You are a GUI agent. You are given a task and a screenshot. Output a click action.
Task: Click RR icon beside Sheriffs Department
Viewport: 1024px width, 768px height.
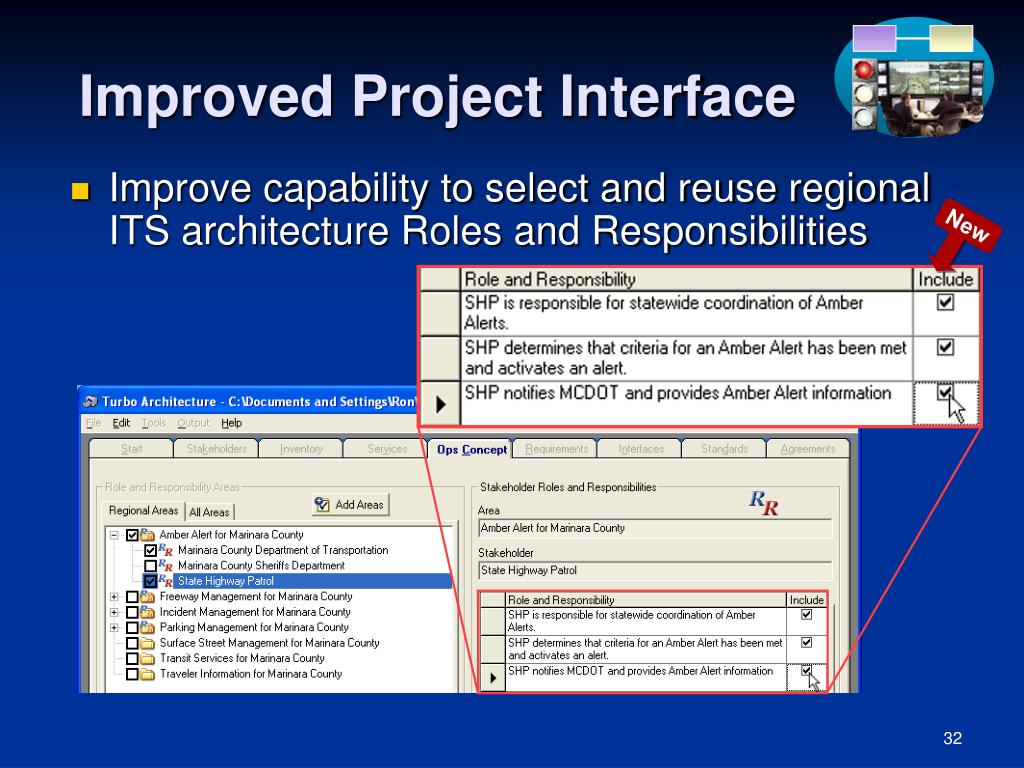[x=165, y=566]
